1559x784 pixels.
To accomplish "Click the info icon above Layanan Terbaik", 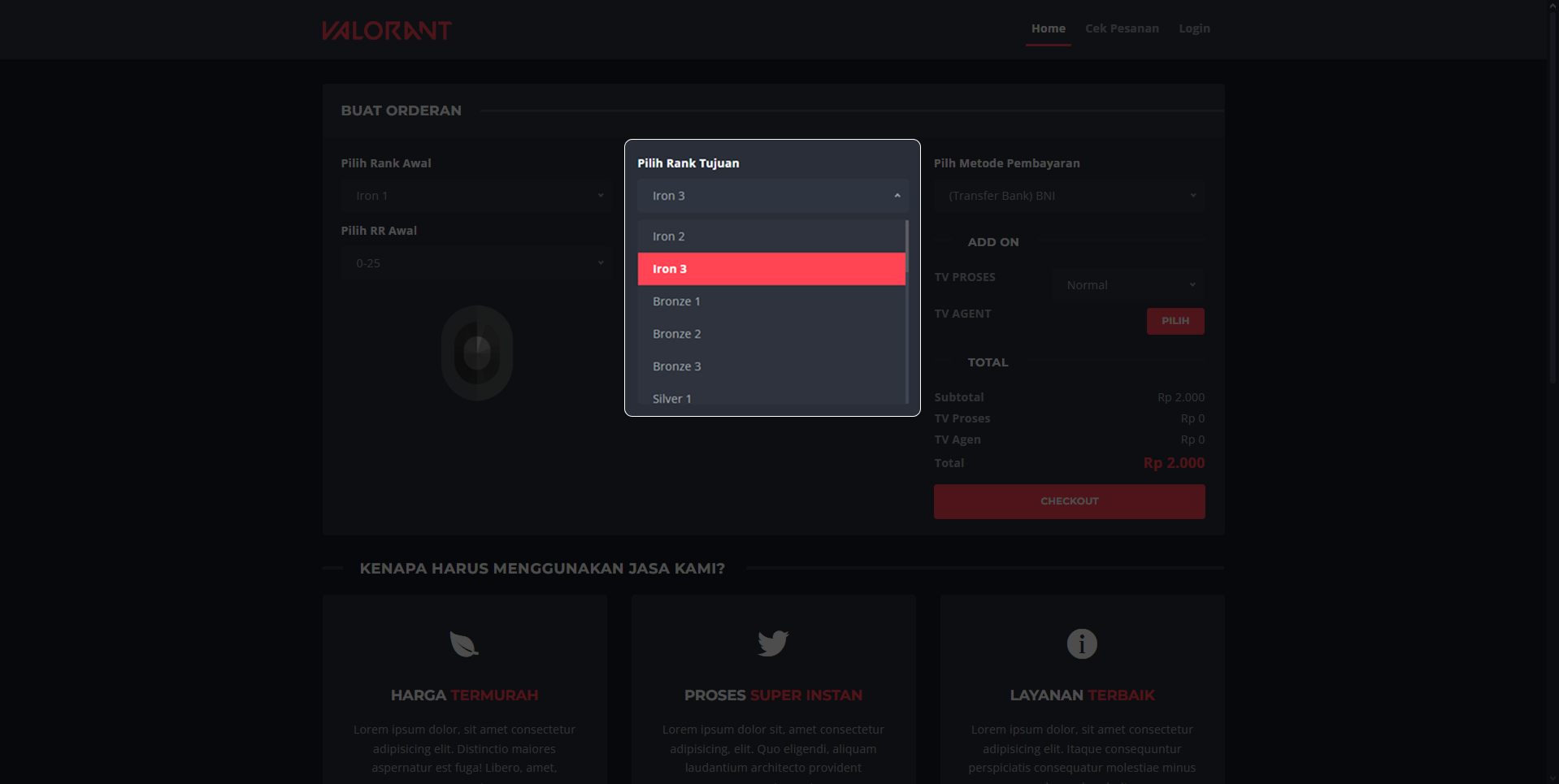I will [x=1082, y=643].
